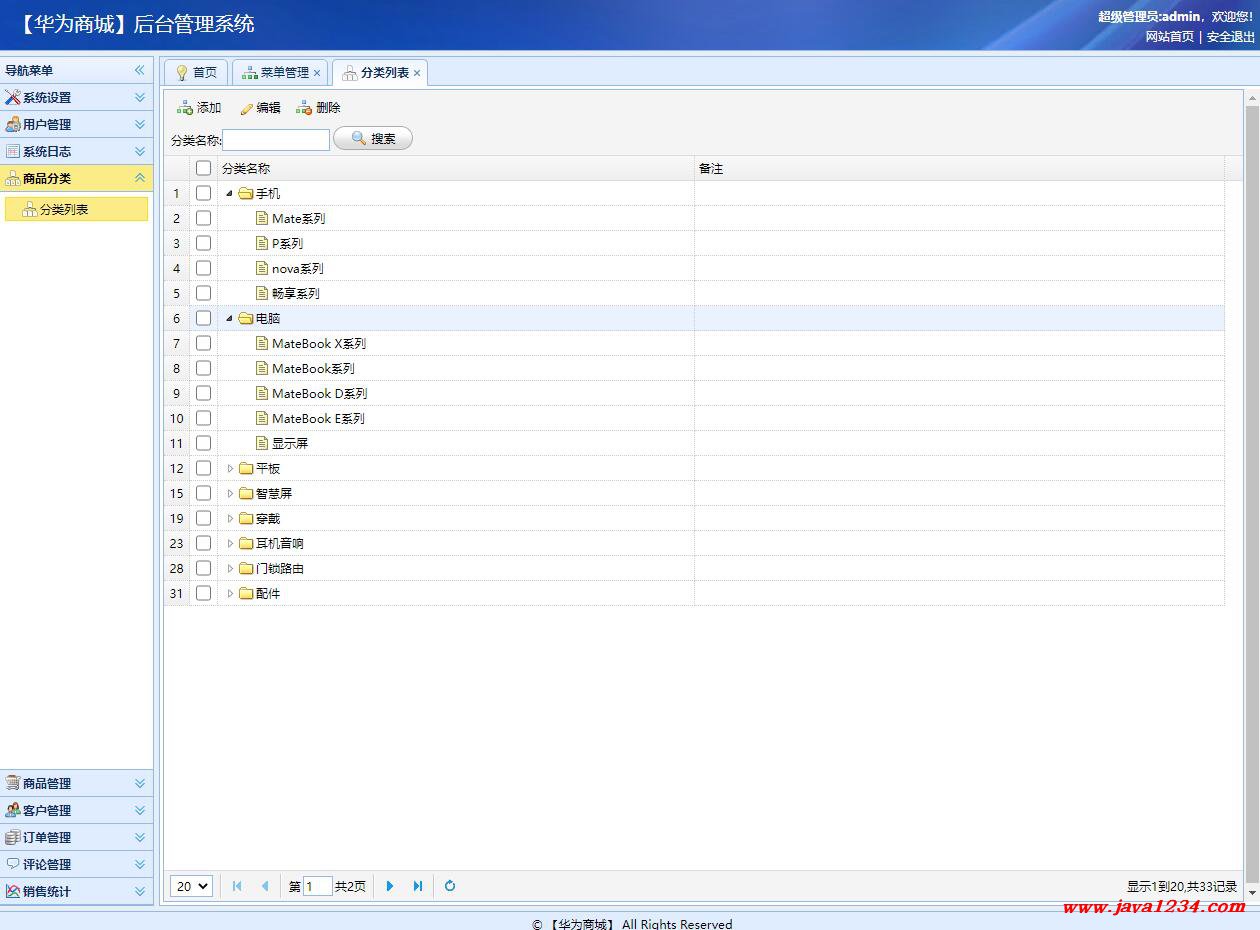Click the folder icon of 配件 row
The image size is (1260, 930).
click(x=246, y=593)
